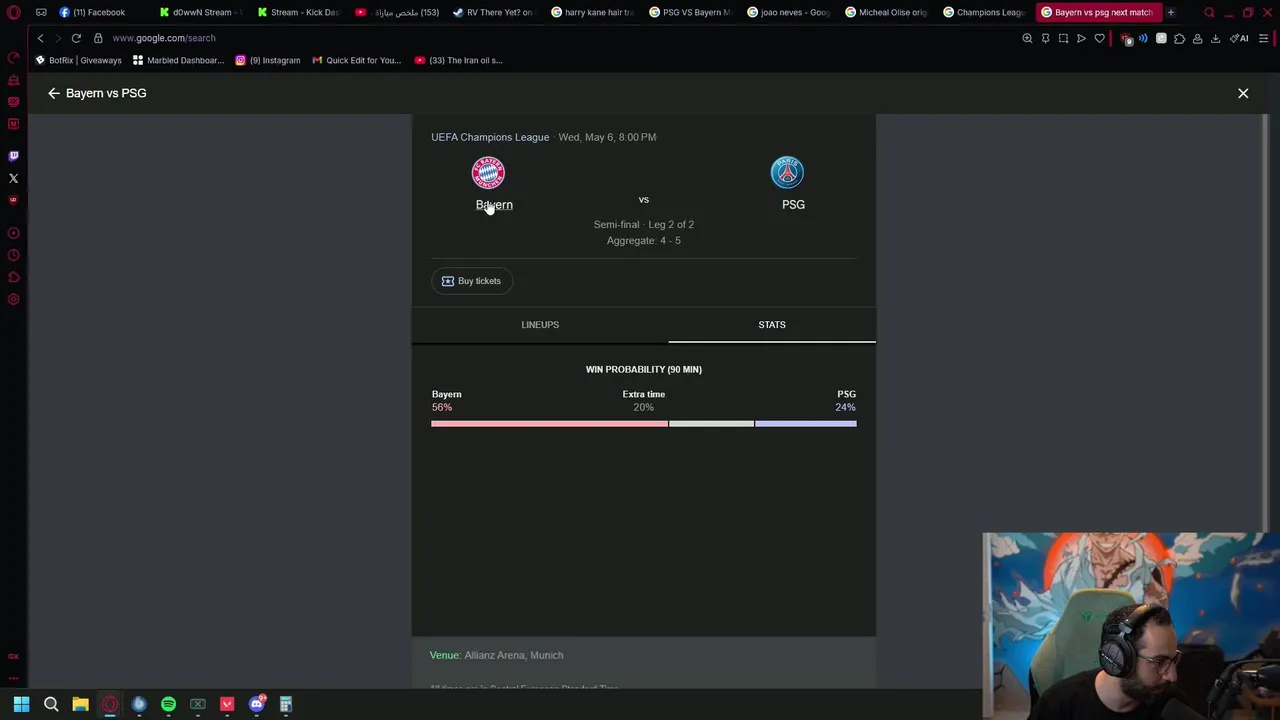Screen dimensions: 1280x720
Task: Click the gray extra time probability bar
Action: (x=711, y=424)
